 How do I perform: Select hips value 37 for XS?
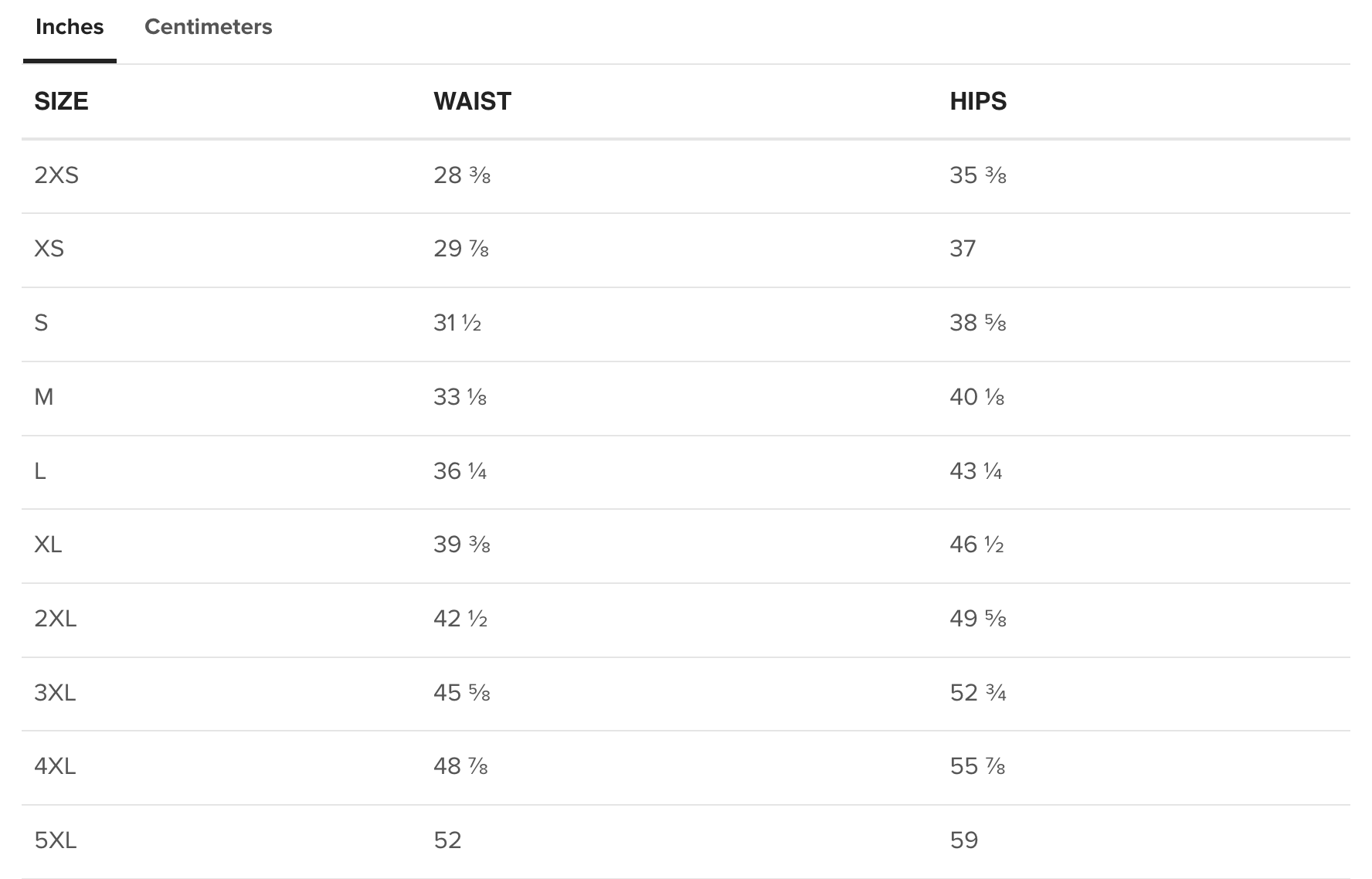[963, 249]
